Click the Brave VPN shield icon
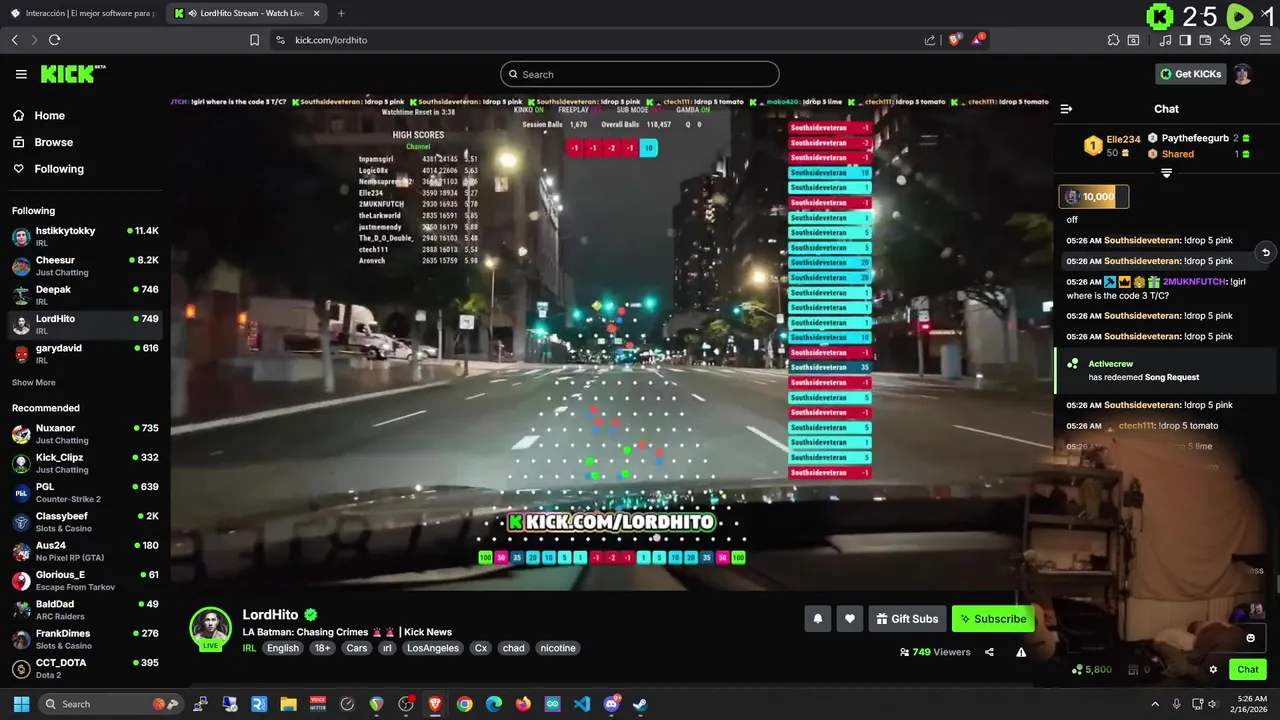This screenshot has width=1280, height=720. tap(1245, 40)
